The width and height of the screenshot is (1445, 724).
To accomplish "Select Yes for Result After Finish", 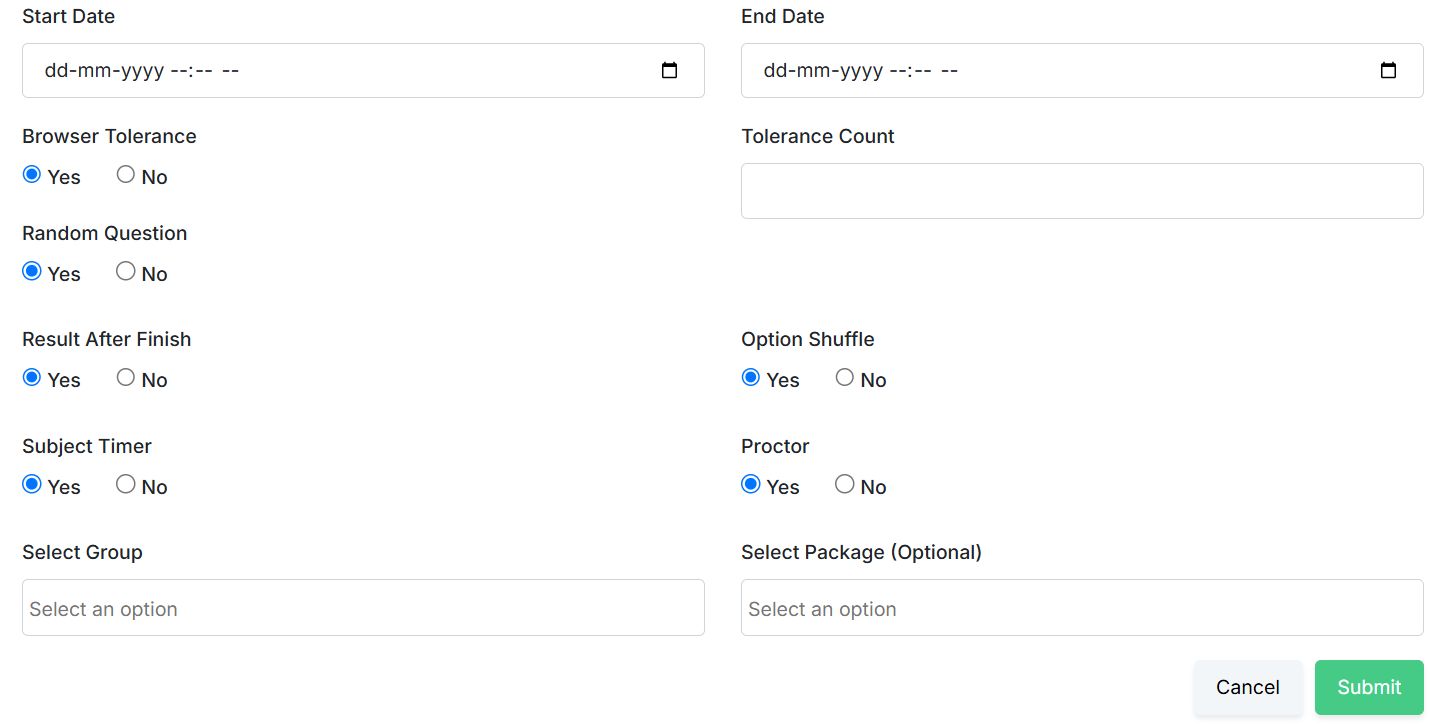I will (x=32, y=378).
